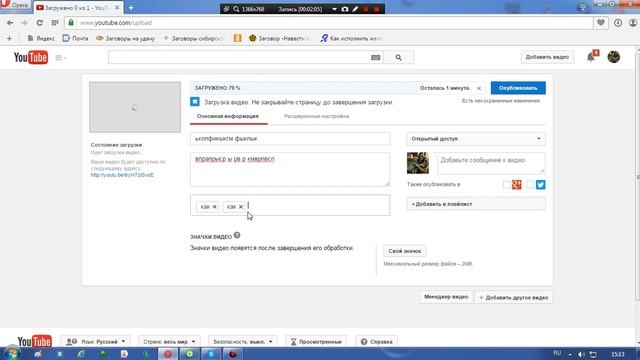Open the notifications bell
This screenshot has width=640, height=360.
(x=591, y=57)
